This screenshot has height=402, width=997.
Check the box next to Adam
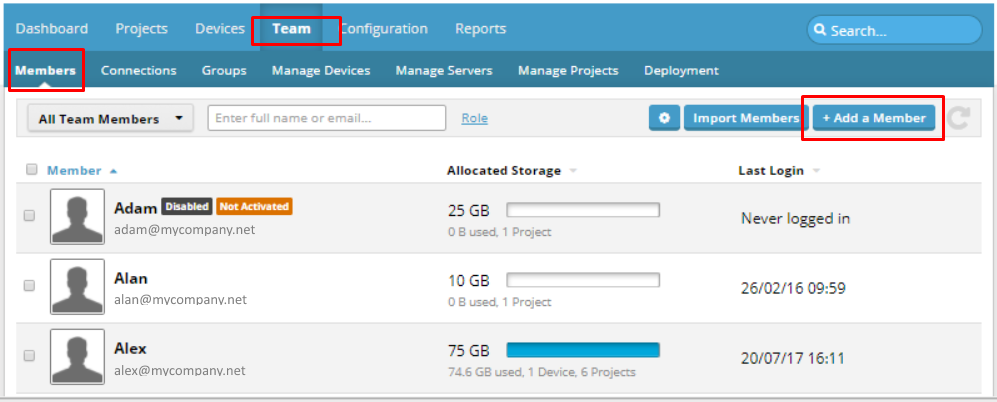pyautogui.click(x=29, y=216)
